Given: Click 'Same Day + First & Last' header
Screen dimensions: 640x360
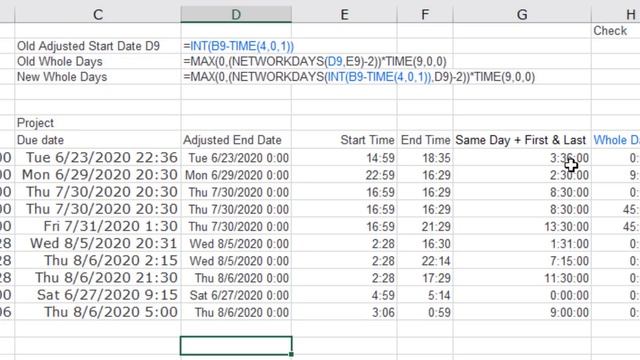Looking at the screenshot, I should (520, 140).
